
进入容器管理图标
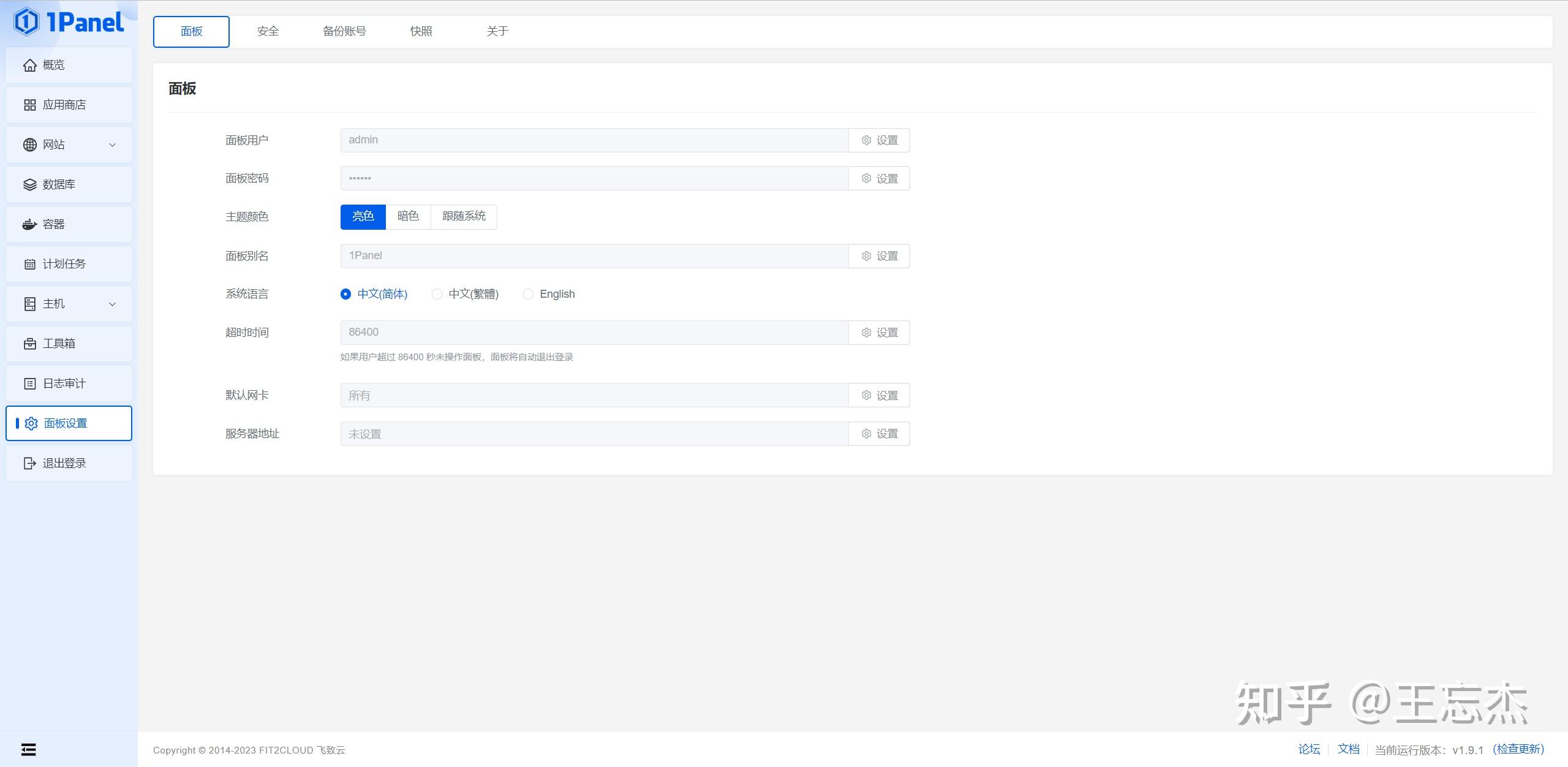tap(30, 224)
